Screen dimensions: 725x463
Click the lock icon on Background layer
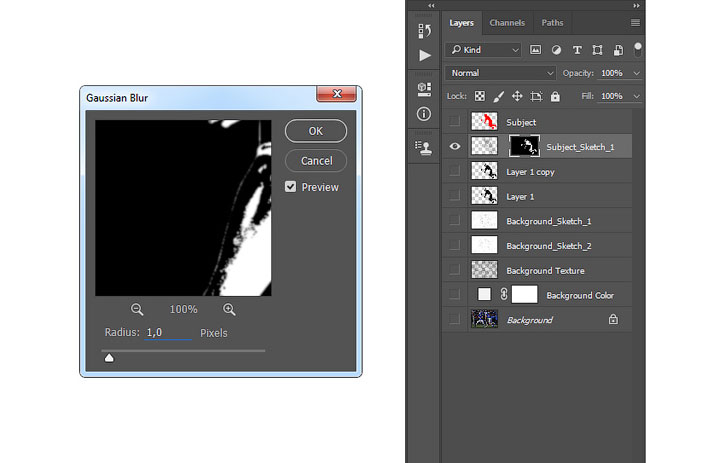pos(613,319)
